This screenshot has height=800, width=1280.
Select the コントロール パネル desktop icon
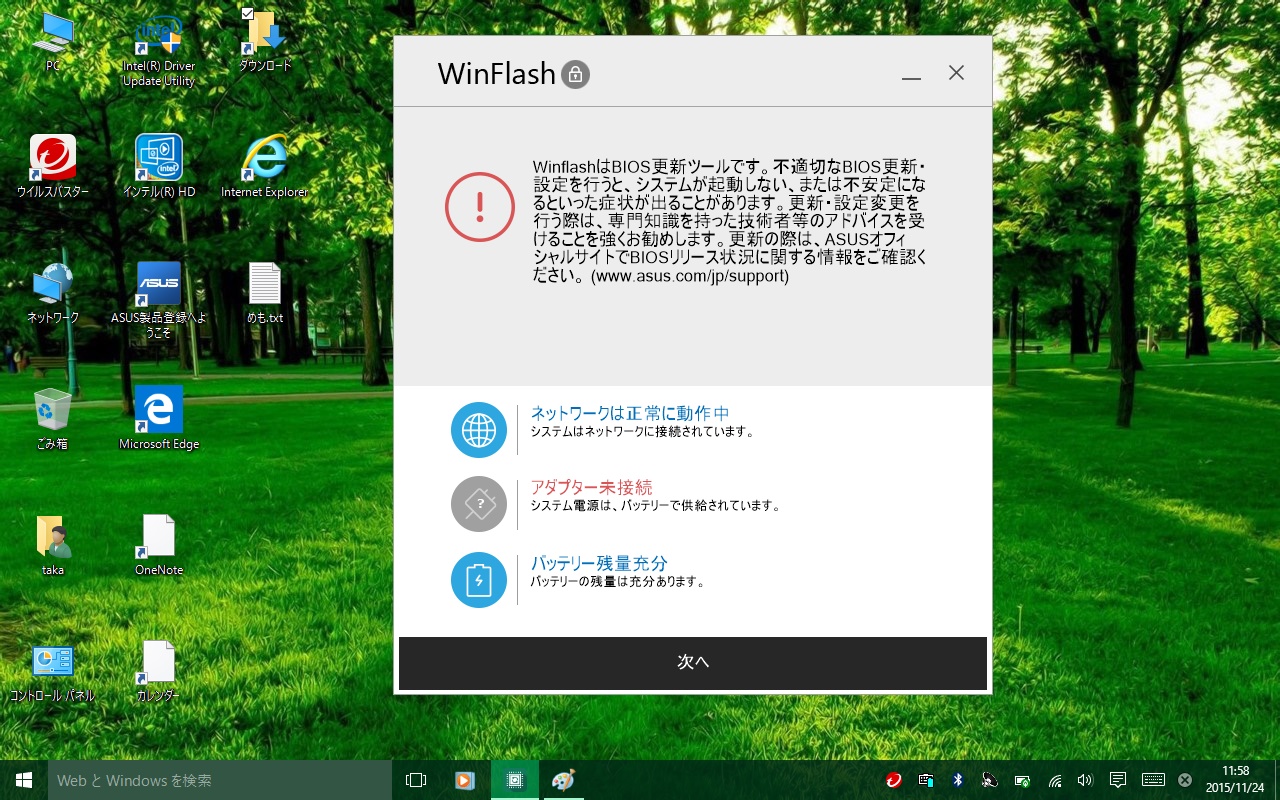click(52, 671)
